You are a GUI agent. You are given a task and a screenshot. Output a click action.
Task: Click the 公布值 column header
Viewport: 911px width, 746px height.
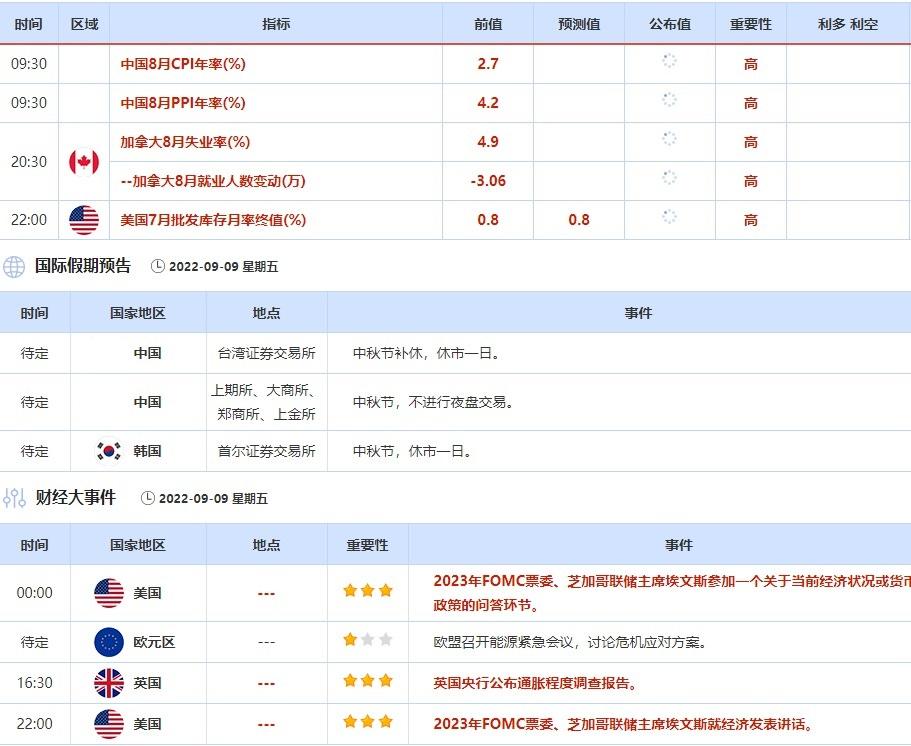pyautogui.click(x=669, y=24)
